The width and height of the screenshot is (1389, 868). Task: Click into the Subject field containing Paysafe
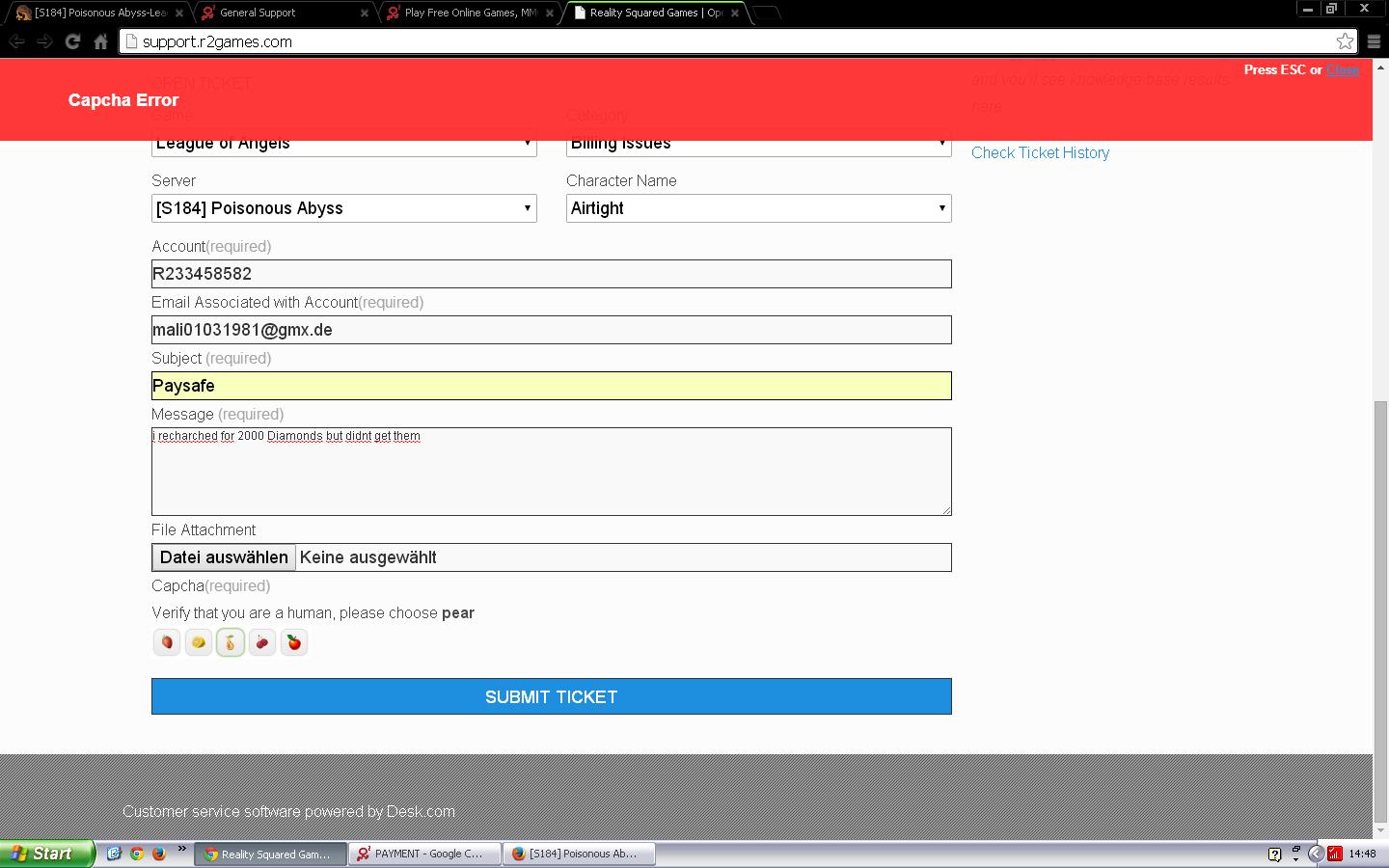click(x=551, y=386)
